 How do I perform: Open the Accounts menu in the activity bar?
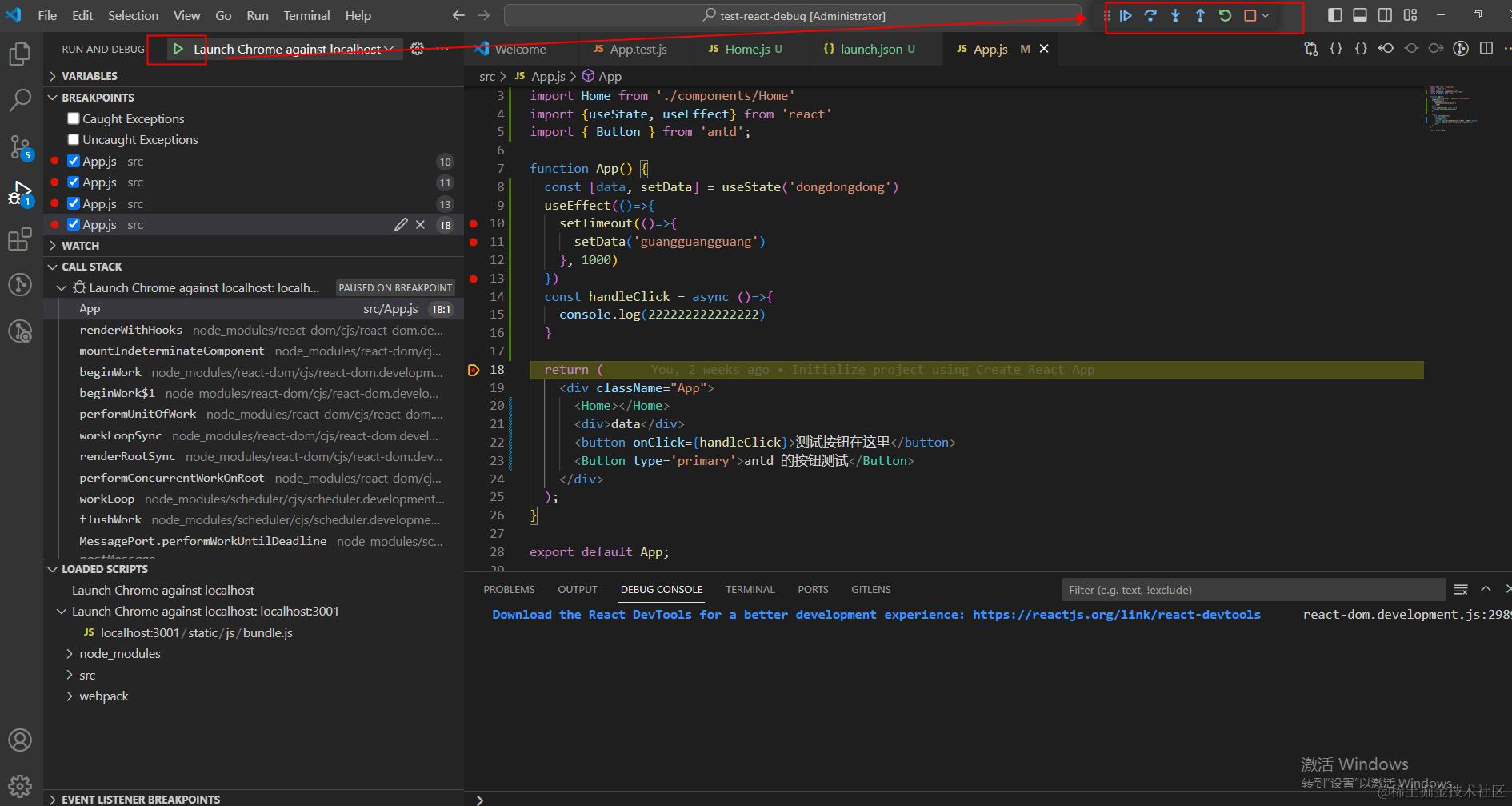point(20,740)
